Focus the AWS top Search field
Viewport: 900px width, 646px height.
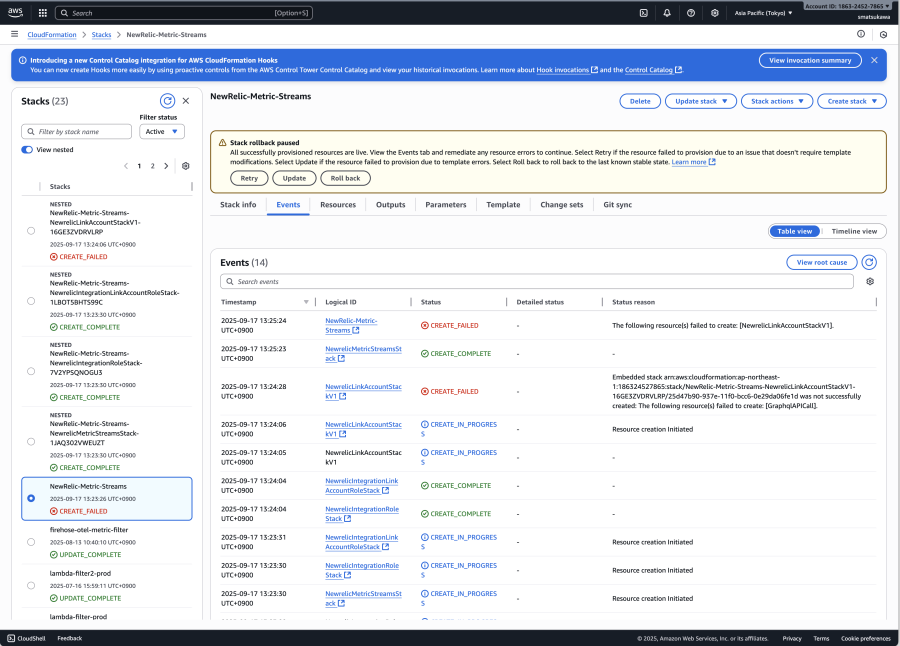[x=184, y=13]
